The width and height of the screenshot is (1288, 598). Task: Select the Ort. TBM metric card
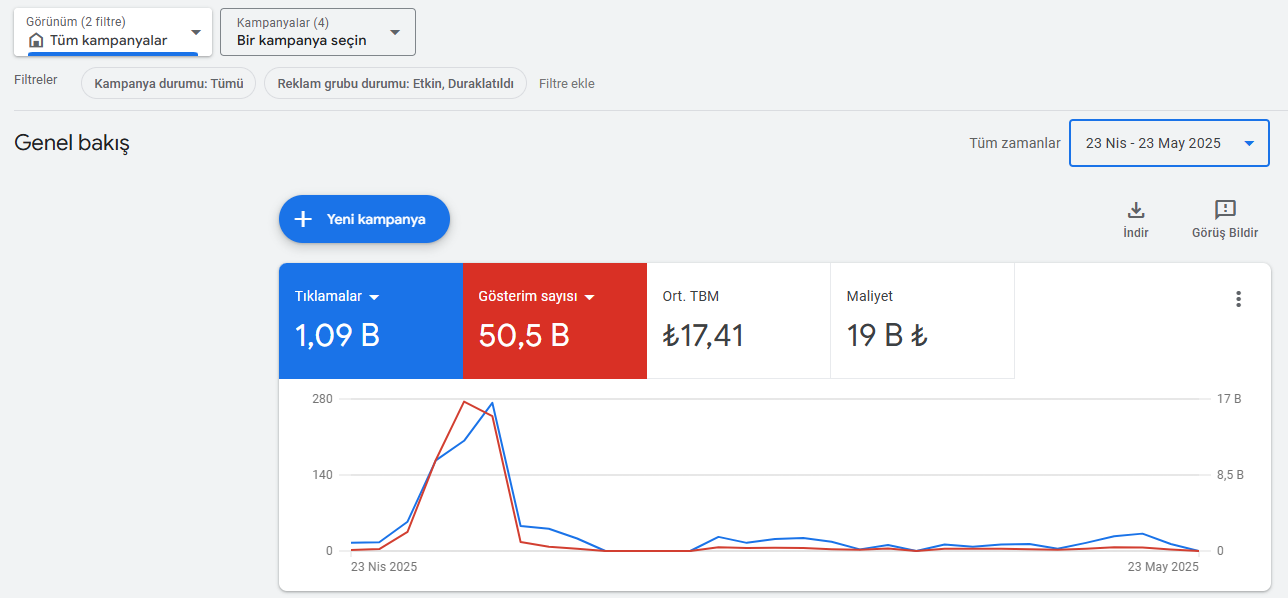739,321
